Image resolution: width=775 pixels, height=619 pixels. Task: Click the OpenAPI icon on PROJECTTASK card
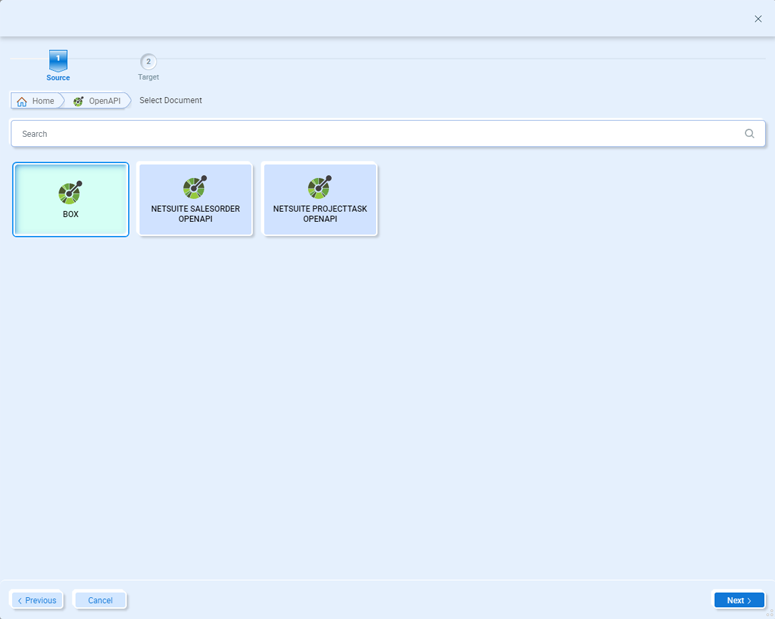pos(319,187)
